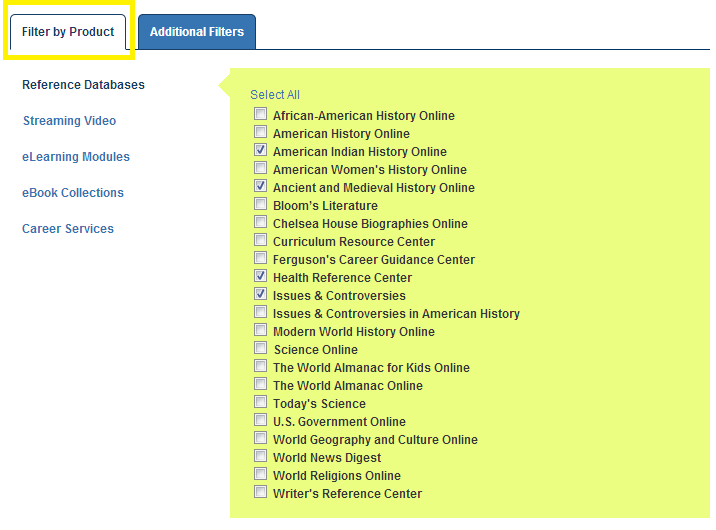Click the 'World Religions Online' label text
The width and height of the screenshot is (716, 530).
click(x=337, y=476)
